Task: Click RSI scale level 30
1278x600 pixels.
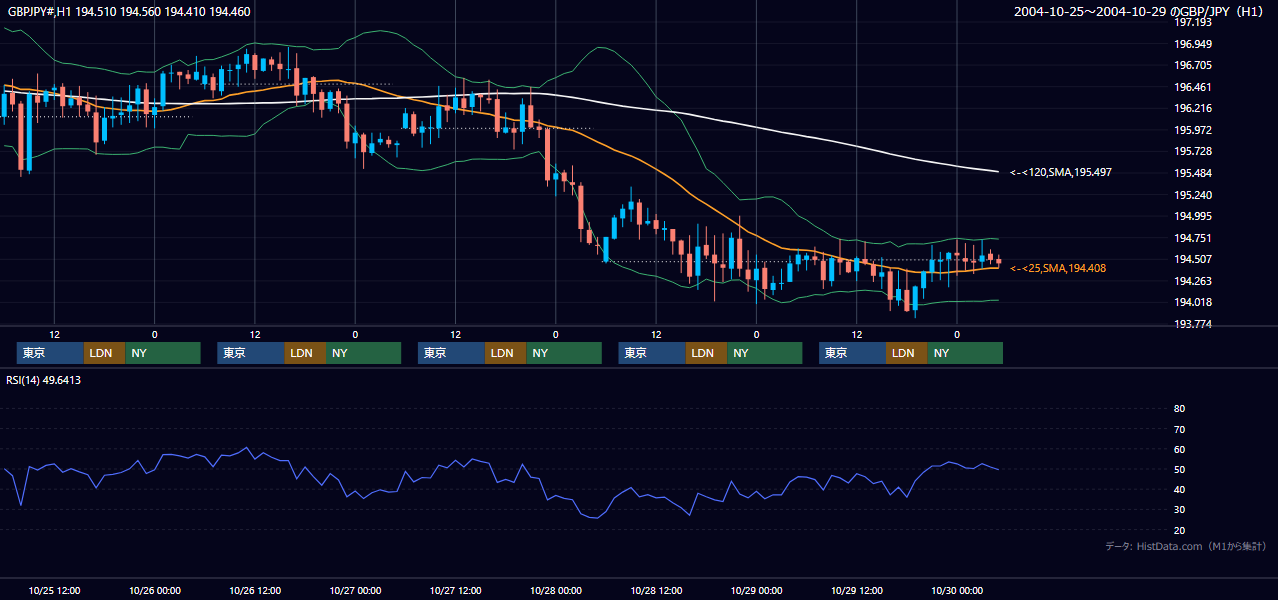Action: click(1179, 510)
